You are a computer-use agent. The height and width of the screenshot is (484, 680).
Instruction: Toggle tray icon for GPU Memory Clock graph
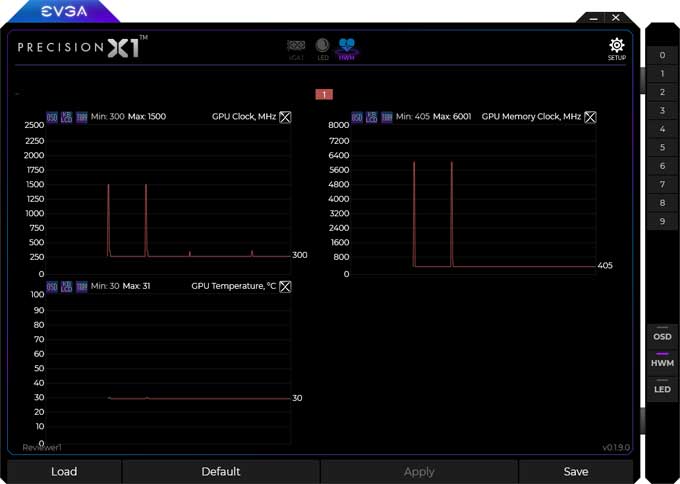tap(386, 117)
